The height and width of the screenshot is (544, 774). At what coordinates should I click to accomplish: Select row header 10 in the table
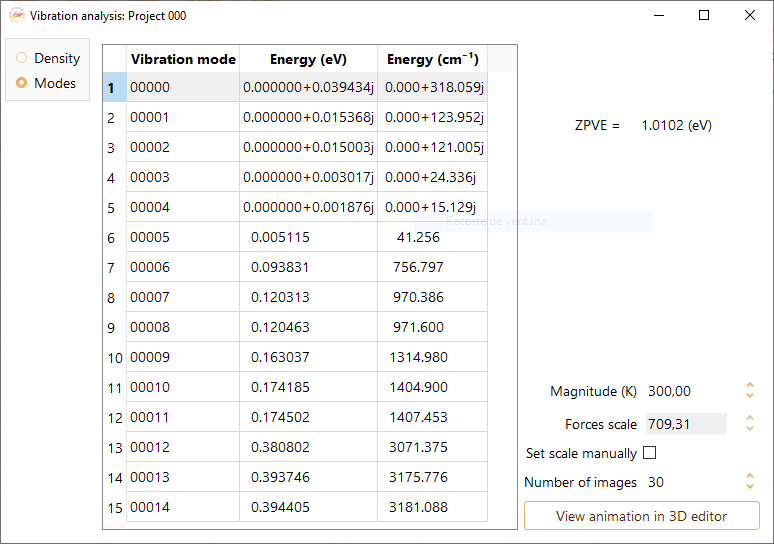pos(115,357)
